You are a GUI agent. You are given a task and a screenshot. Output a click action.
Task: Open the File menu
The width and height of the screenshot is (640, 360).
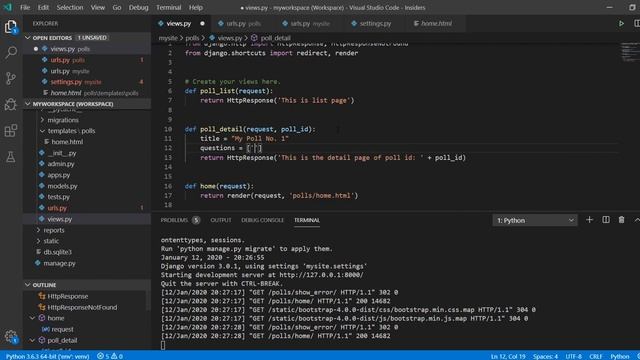[25, 7]
